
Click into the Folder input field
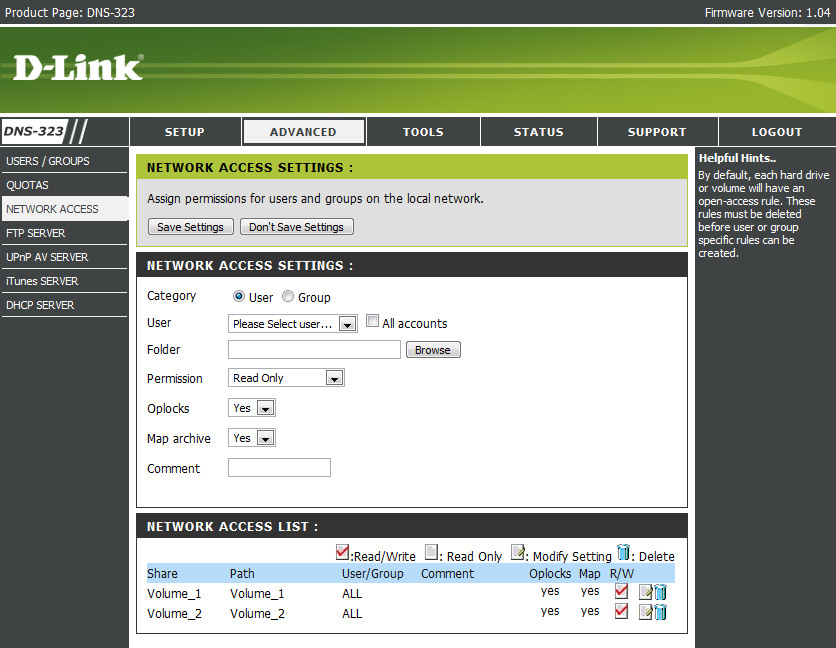pyautogui.click(x=314, y=349)
